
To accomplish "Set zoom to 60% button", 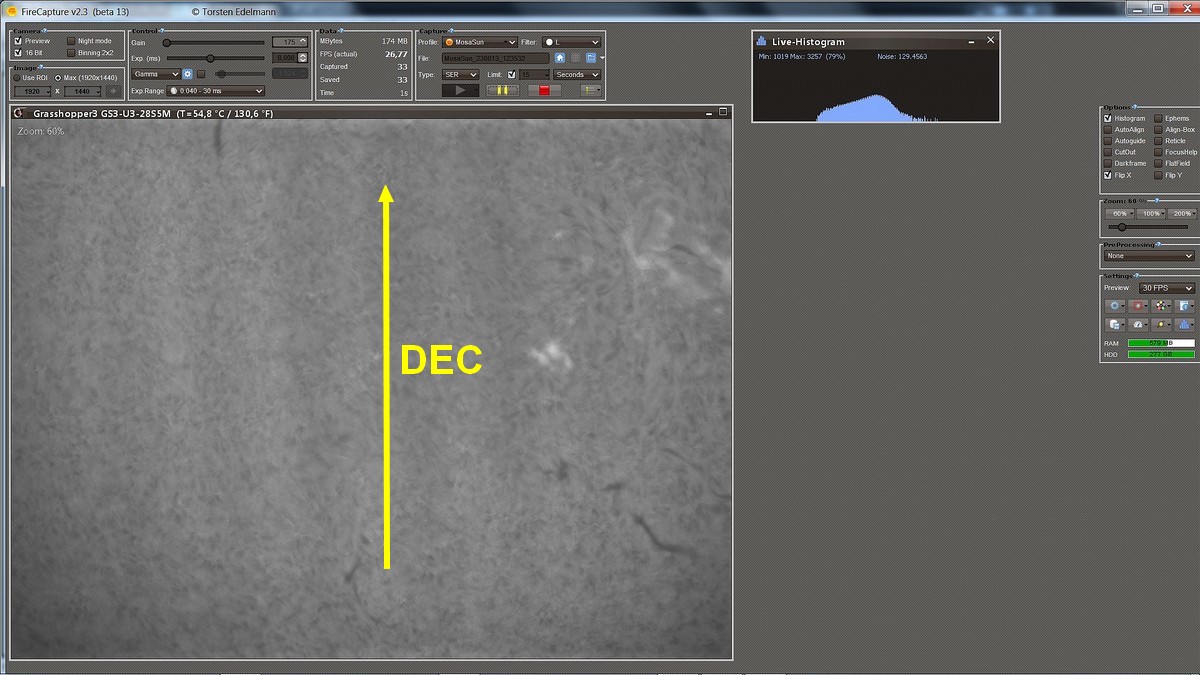I will [x=1120, y=214].
